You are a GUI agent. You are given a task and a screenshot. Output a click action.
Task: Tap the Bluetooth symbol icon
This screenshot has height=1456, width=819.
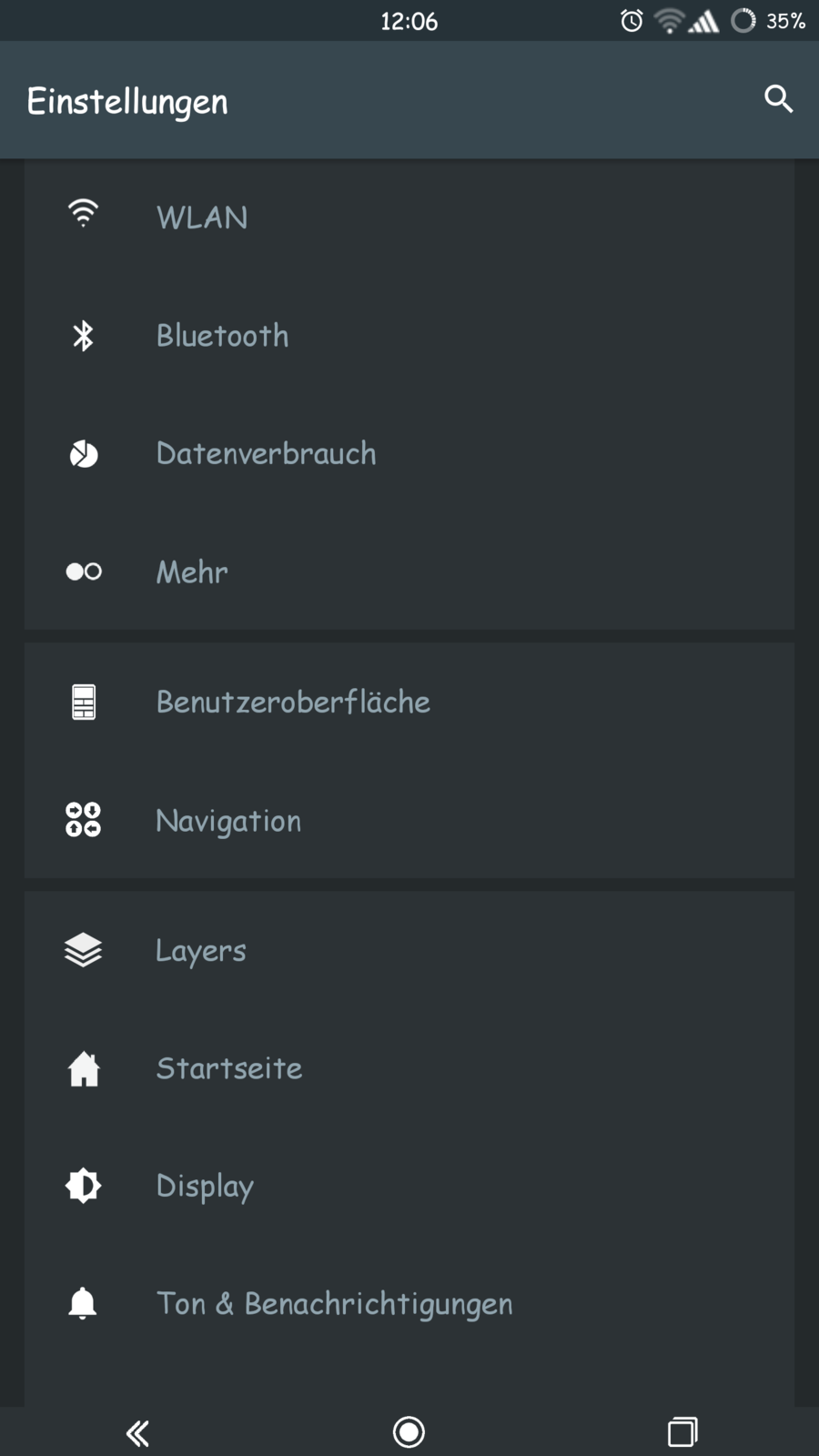point(83,336)
